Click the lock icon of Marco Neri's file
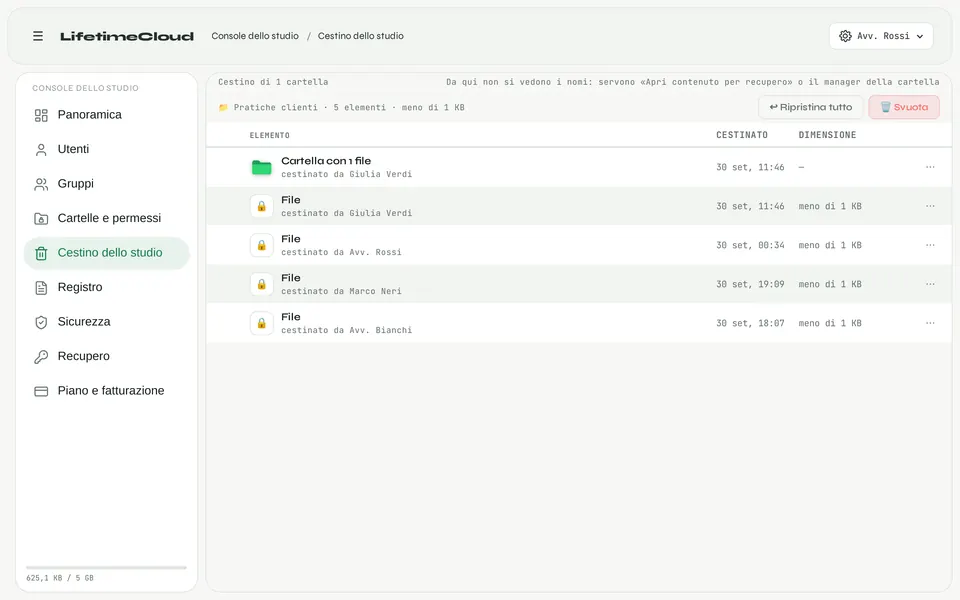The image size is (960, 600). pos(261,284)
